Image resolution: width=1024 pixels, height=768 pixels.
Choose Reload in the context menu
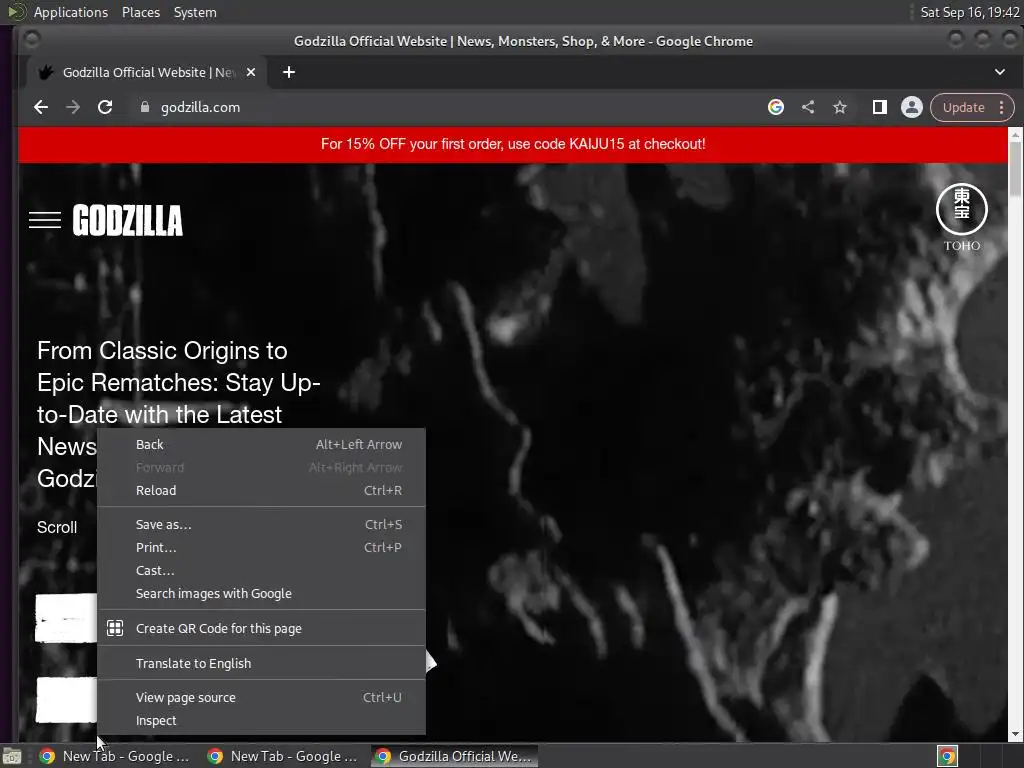click(x=261, y=490)
